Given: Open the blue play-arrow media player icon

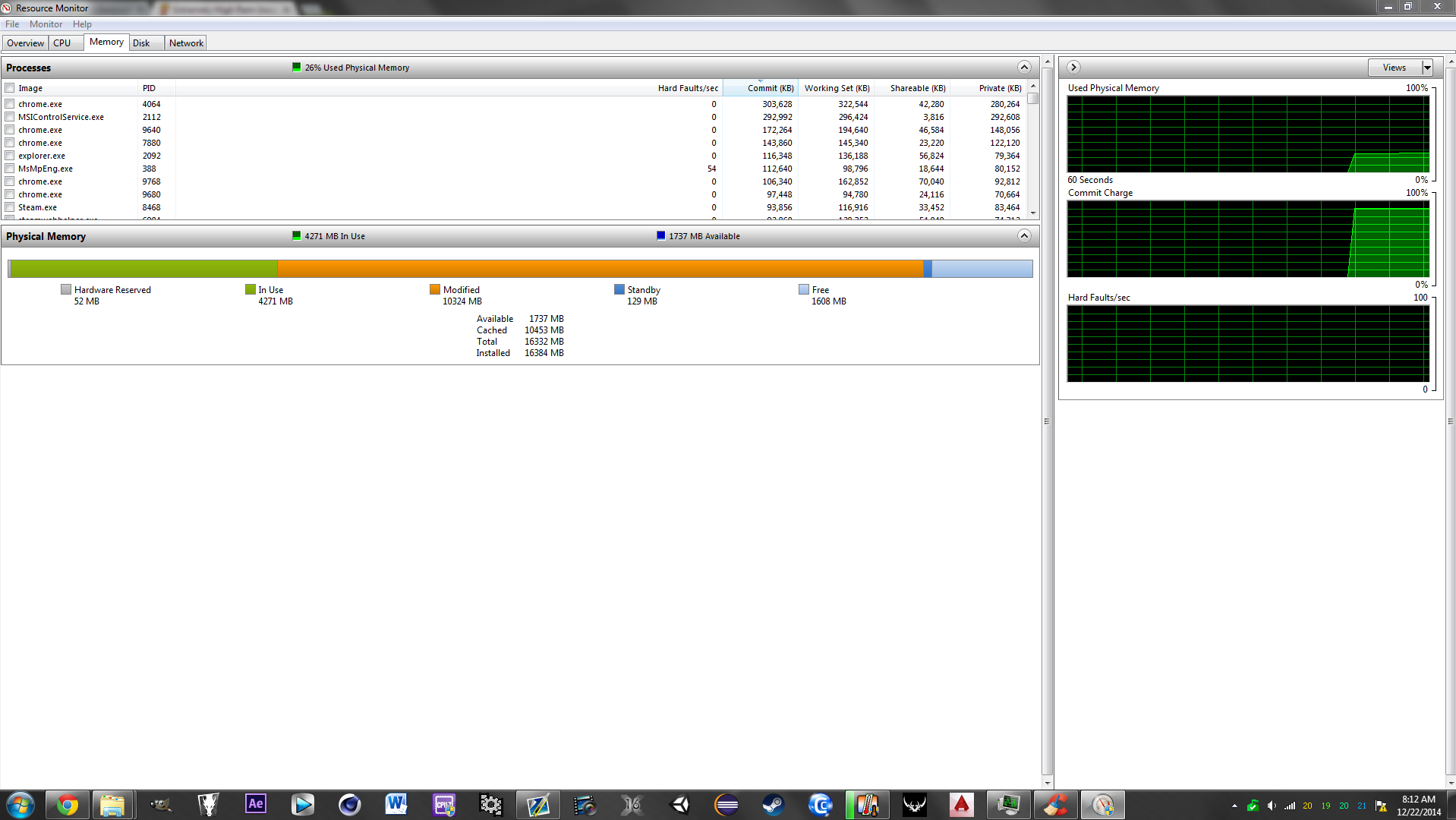Looking at the screenshot, I should 302,805.
